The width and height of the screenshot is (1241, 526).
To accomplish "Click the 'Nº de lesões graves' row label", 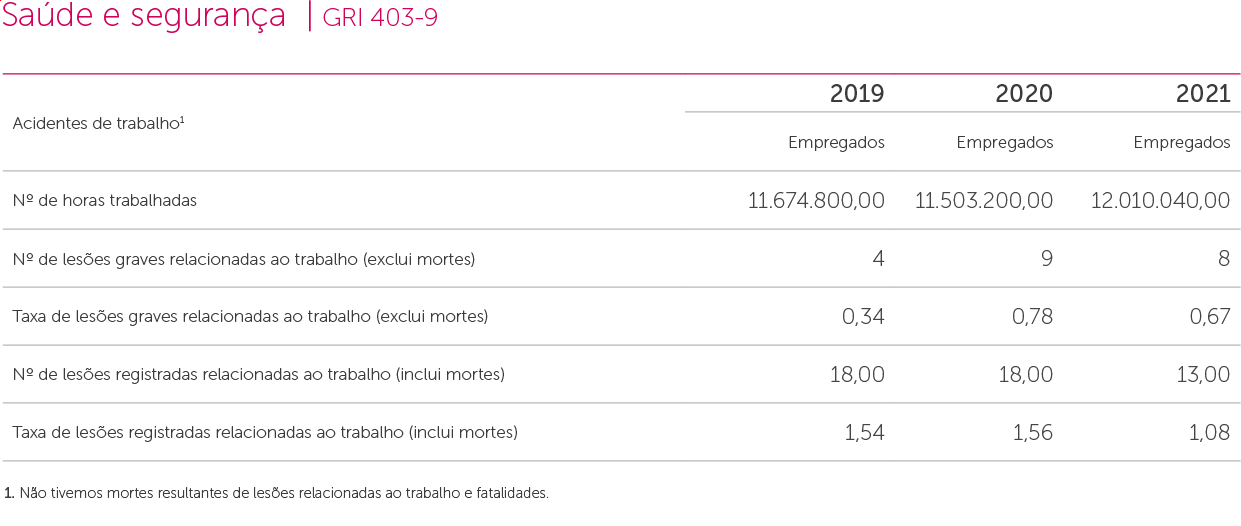I will tap(243, 259).
